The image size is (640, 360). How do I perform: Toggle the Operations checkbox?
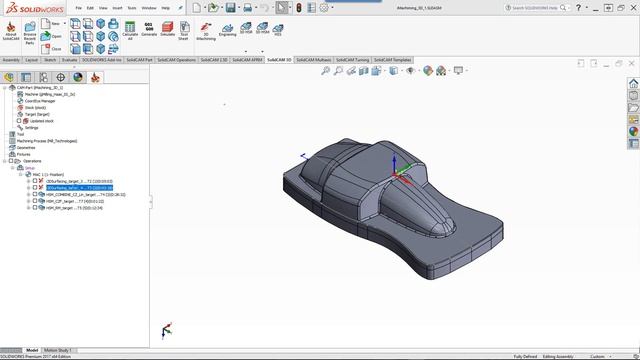tap(11, 161)
